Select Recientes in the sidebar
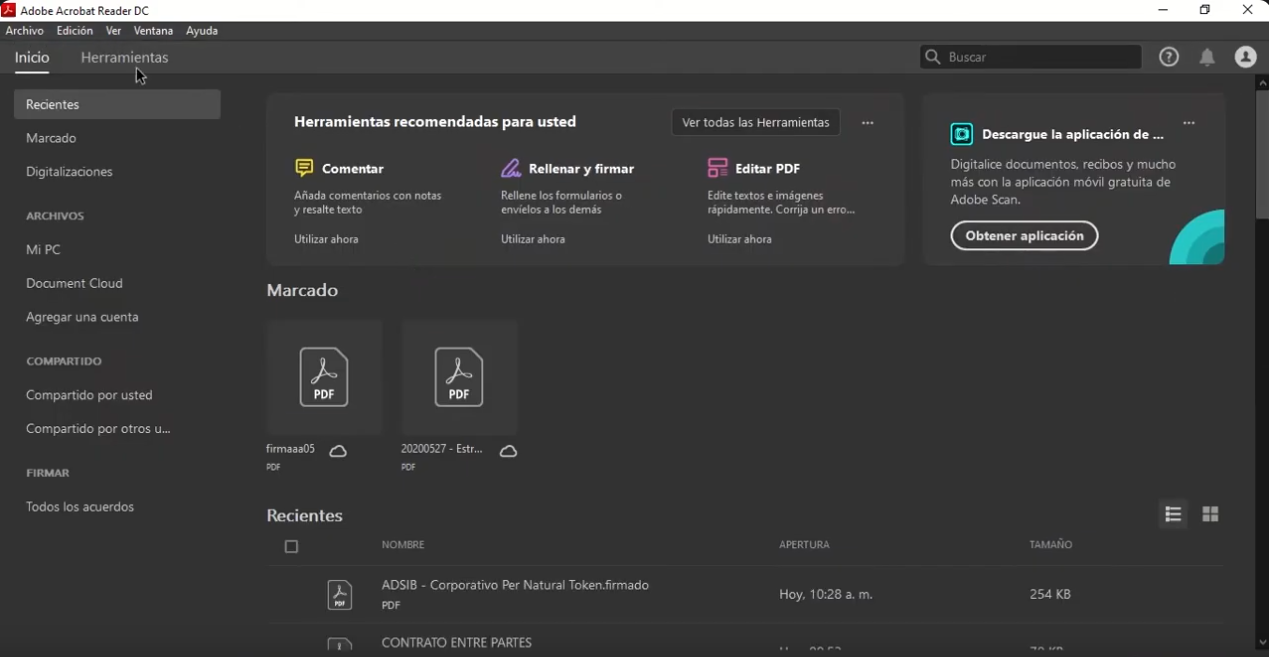 point(117,104)
